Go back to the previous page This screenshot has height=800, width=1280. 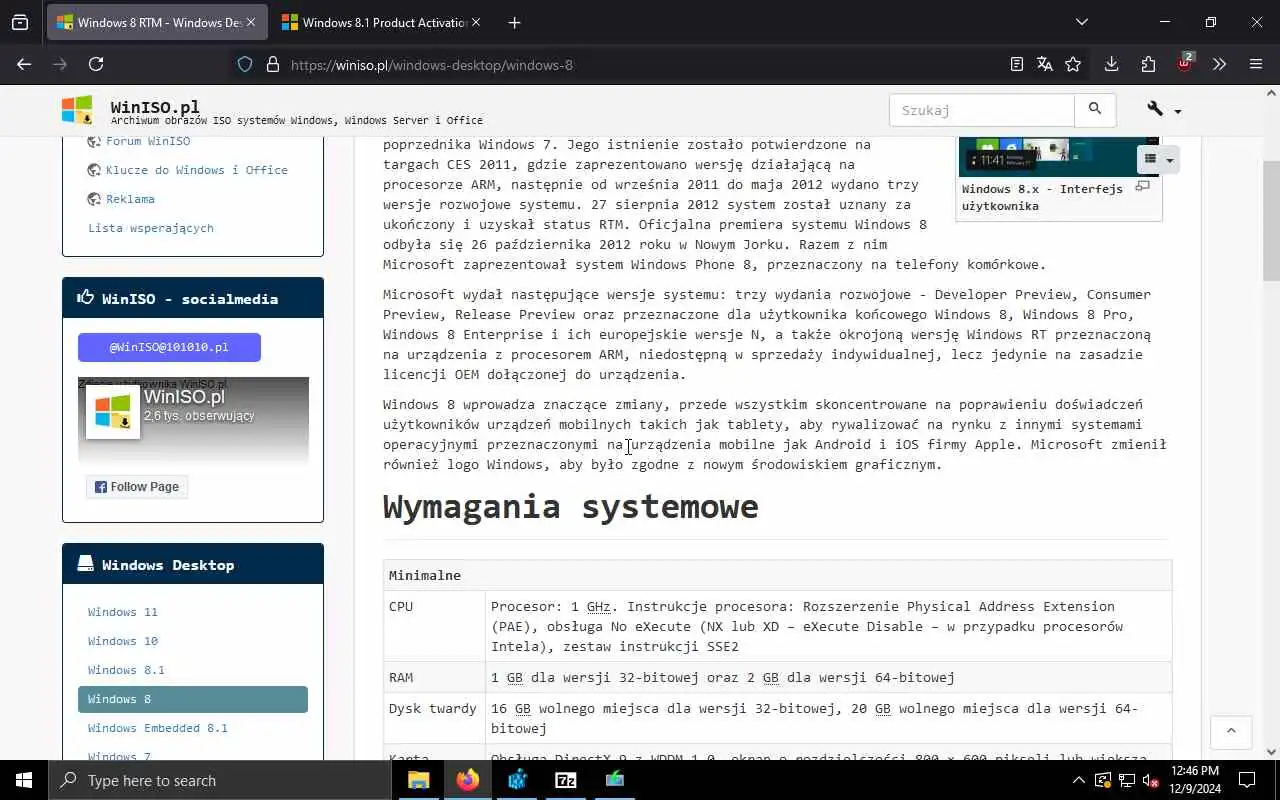point(24,64)
